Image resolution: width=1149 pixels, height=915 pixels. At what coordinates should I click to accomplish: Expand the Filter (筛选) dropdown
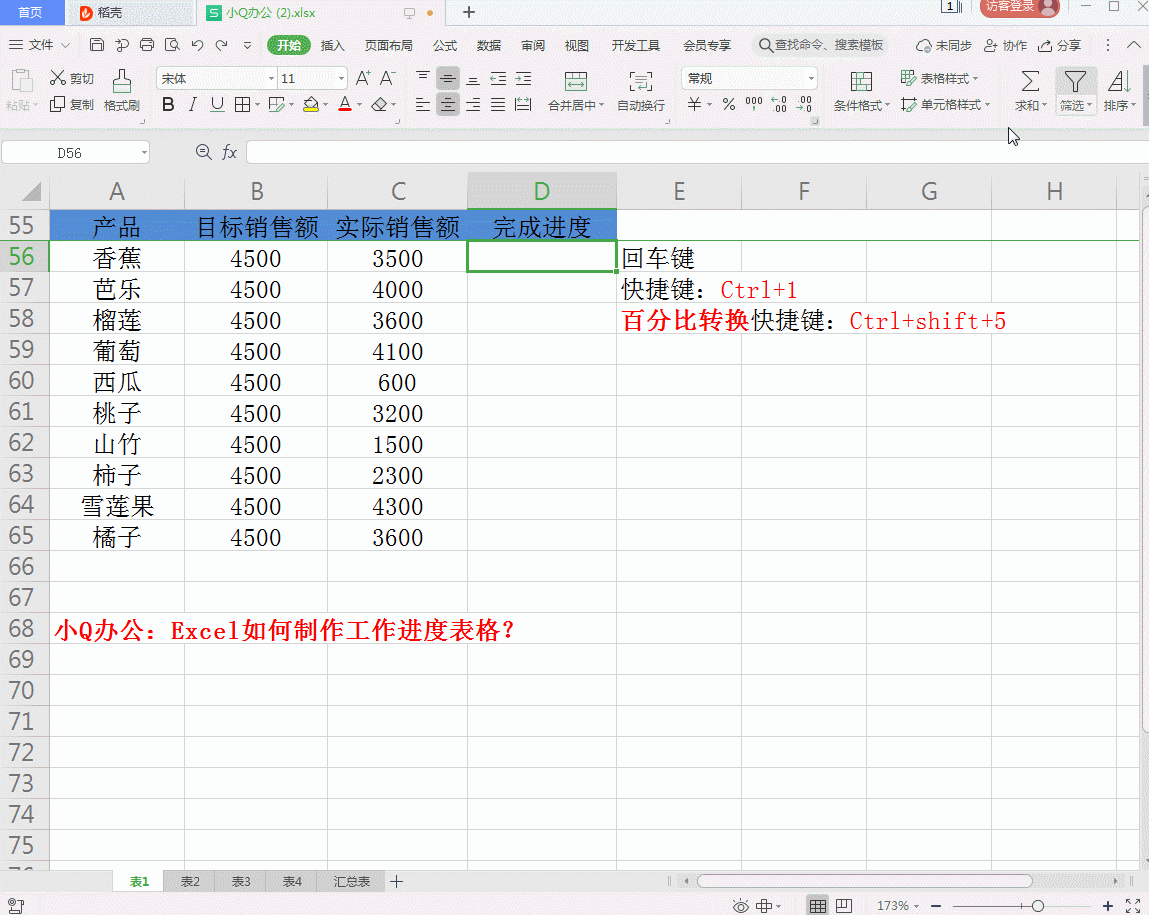[1089, 105]
